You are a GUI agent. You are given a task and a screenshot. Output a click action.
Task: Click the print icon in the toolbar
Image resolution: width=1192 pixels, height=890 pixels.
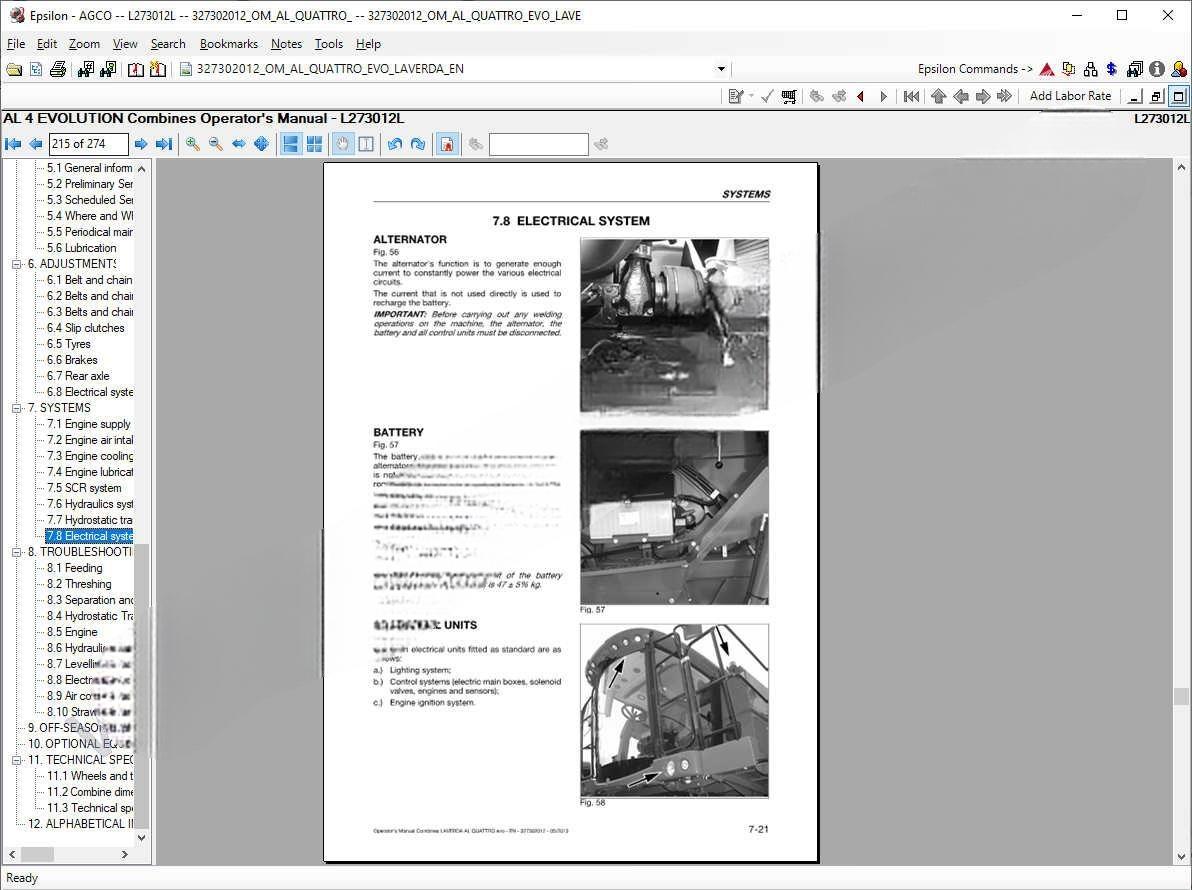[58, 69]
